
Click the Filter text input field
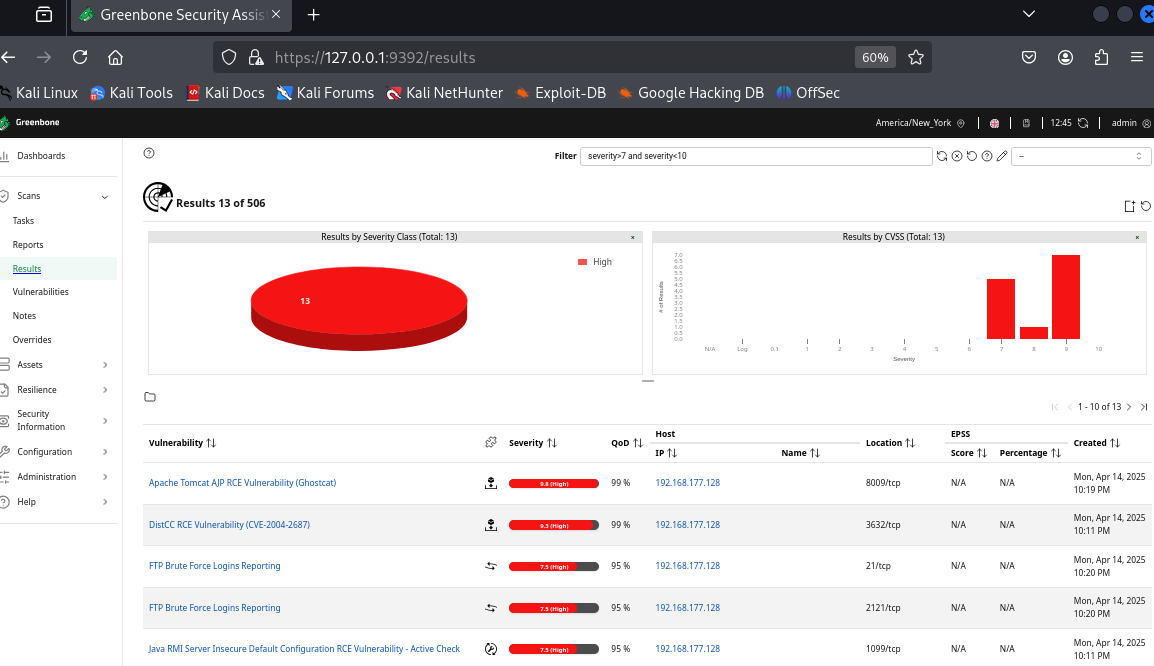point(755,156)
